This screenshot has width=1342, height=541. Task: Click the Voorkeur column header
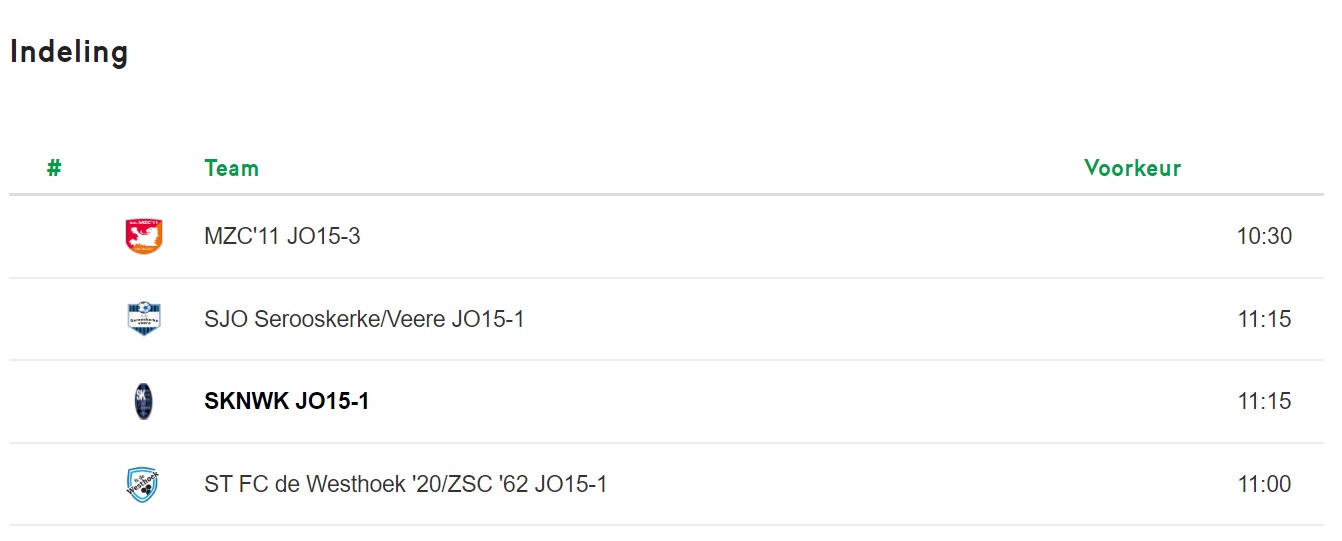(1133, 168)
